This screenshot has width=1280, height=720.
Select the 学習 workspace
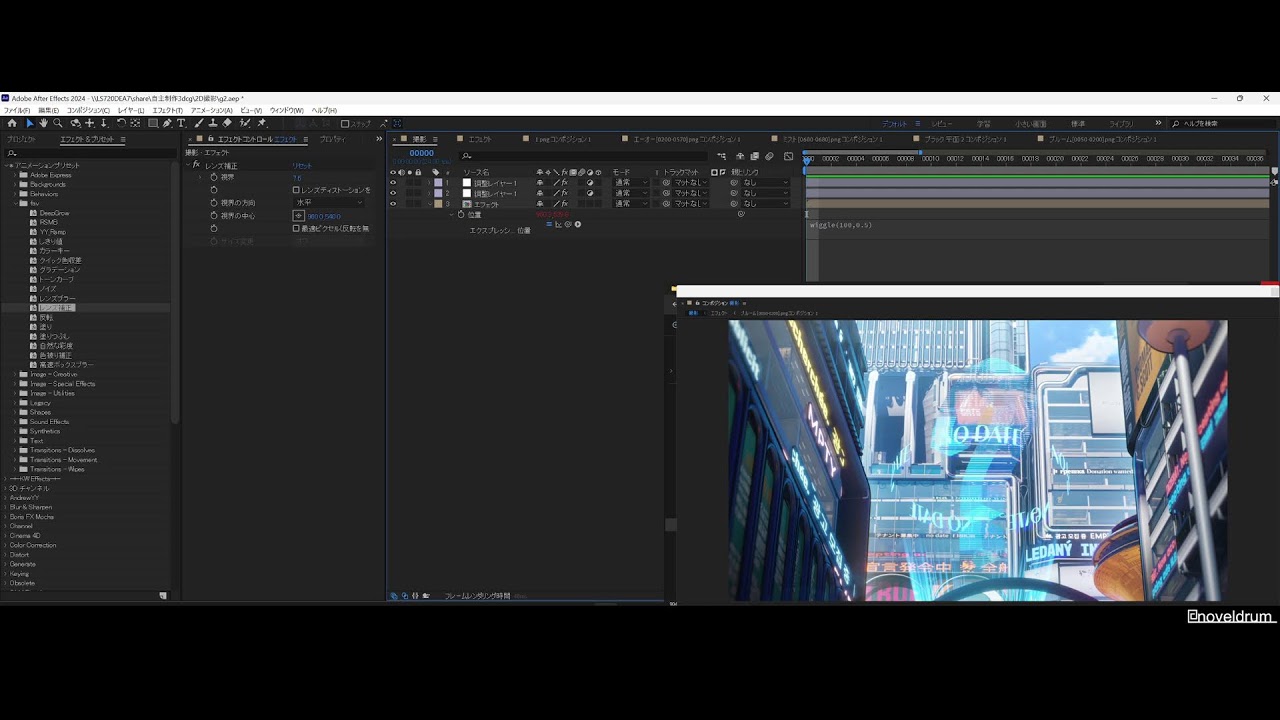tap(983, 124)
